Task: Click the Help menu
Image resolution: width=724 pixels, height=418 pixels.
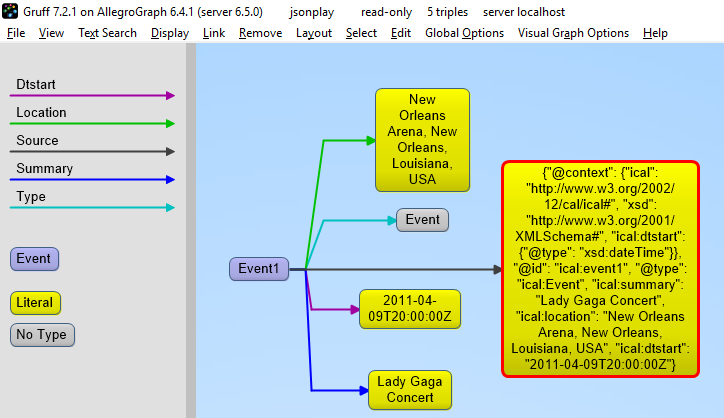Action: (655, 33)
